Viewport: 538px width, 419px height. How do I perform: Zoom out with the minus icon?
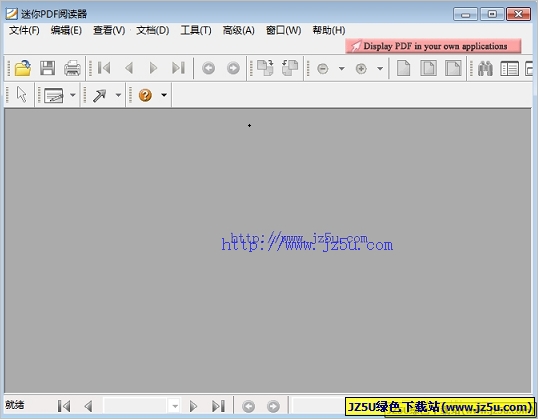point(323,69)
